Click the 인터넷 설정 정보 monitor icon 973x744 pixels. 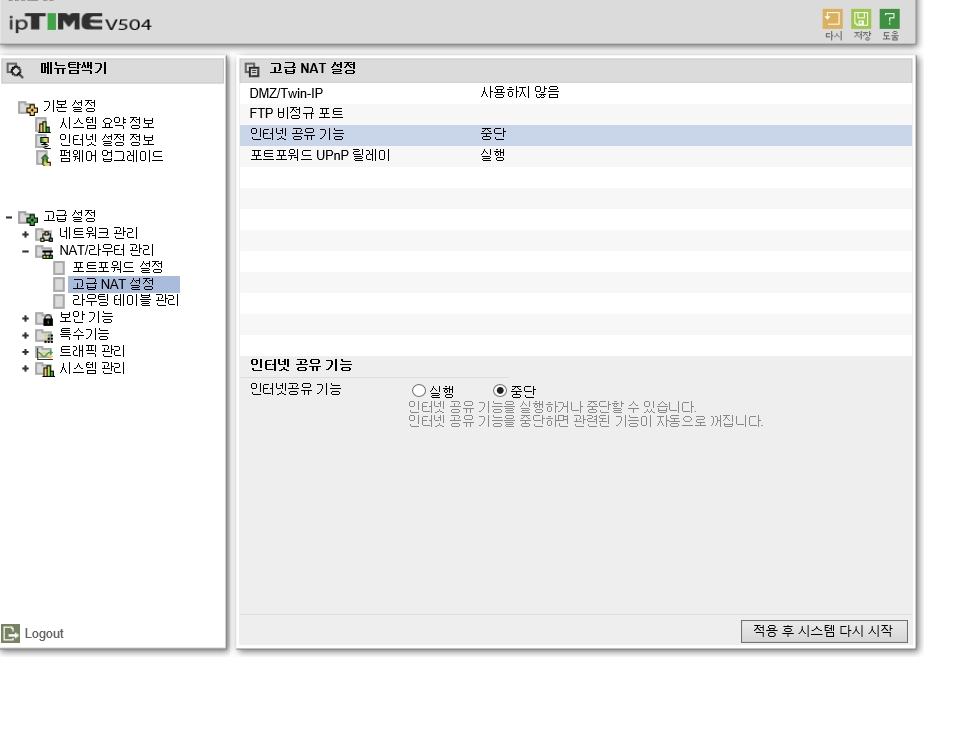tap(43, 141)
